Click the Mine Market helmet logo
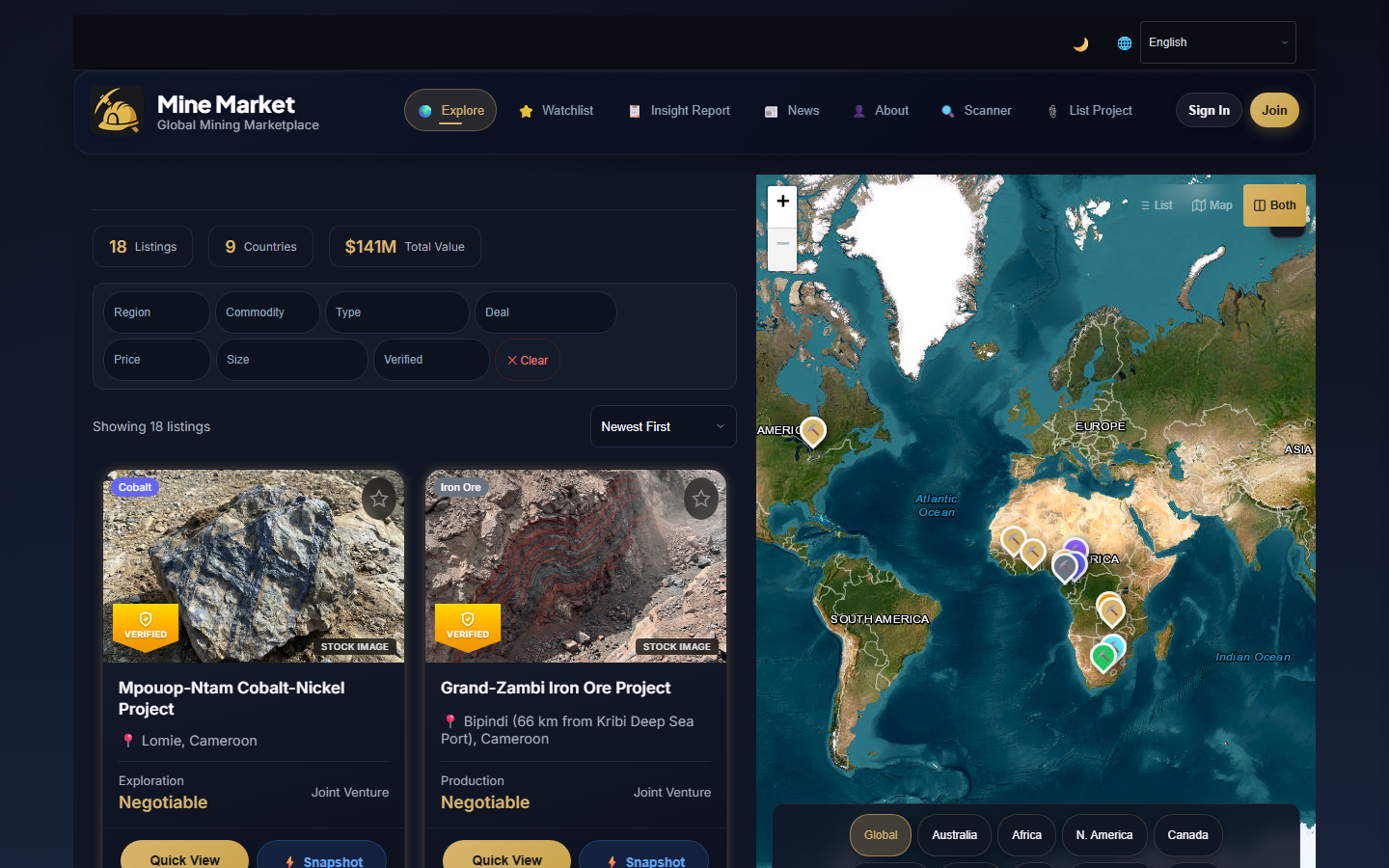Image resolution: width=1389 pixels, height=868 pixels. [x=116, y=110]
